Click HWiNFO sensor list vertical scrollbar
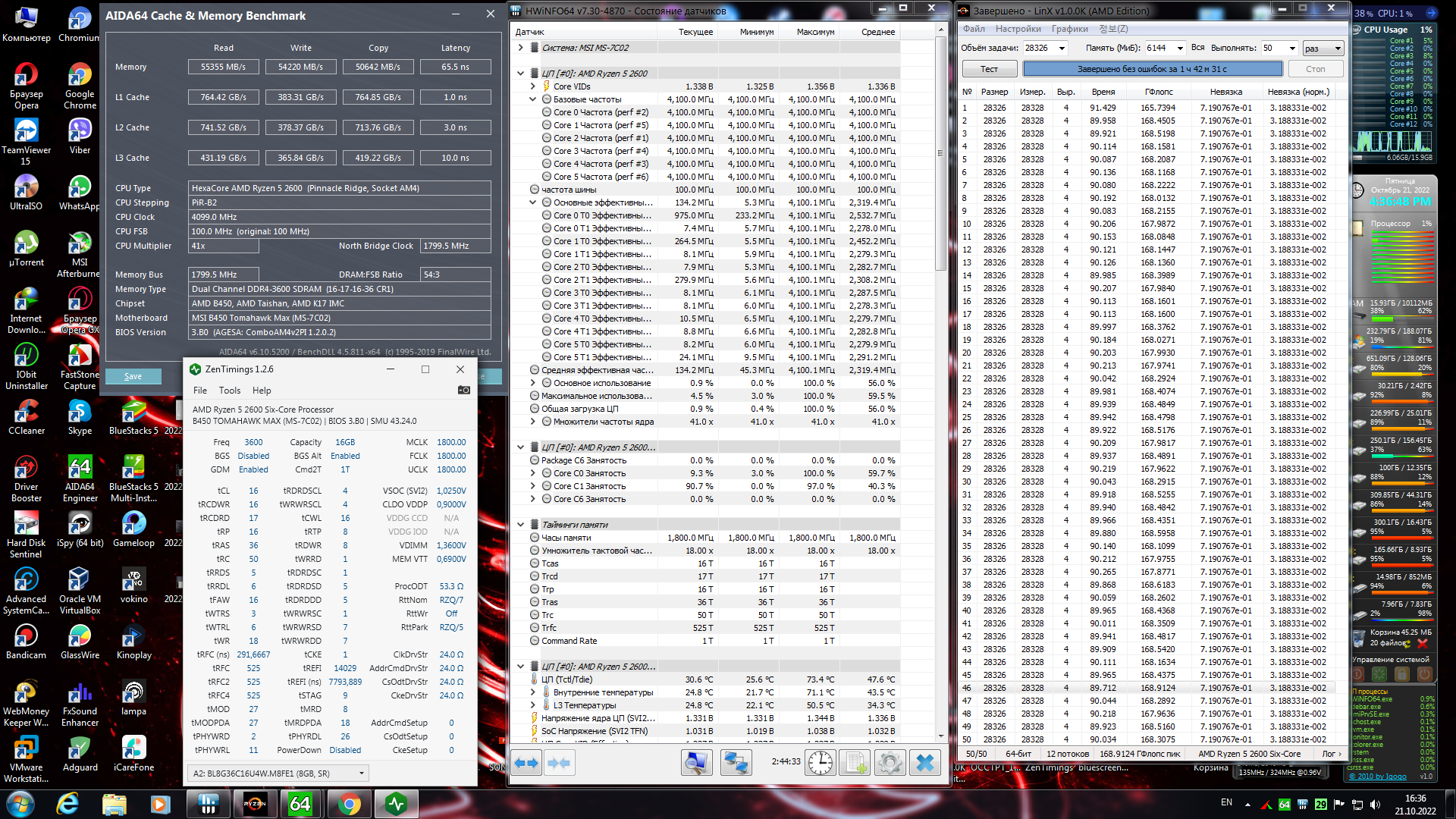 (x=940, y=152)
